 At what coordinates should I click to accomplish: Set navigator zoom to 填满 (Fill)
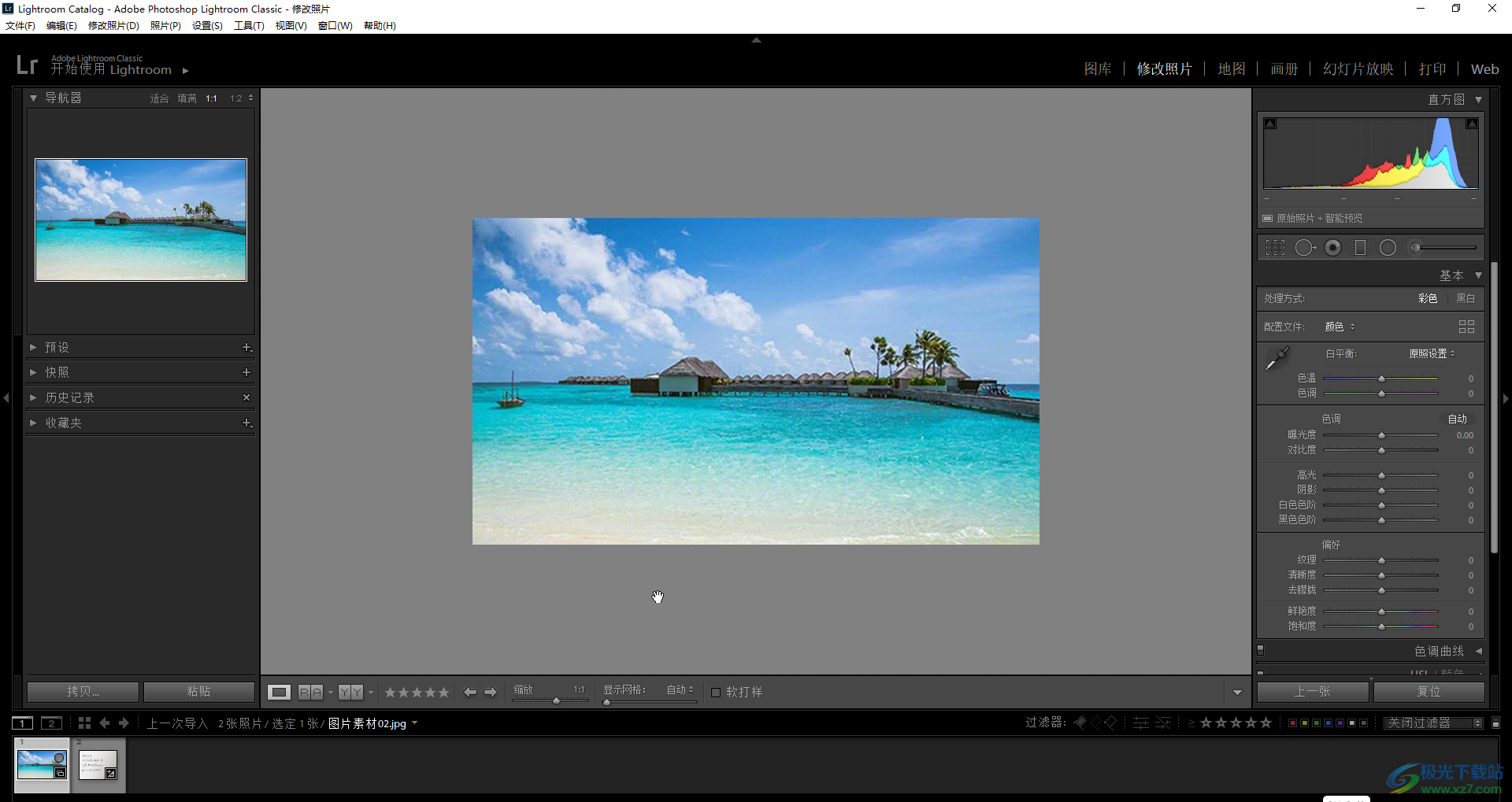point(187,98)
